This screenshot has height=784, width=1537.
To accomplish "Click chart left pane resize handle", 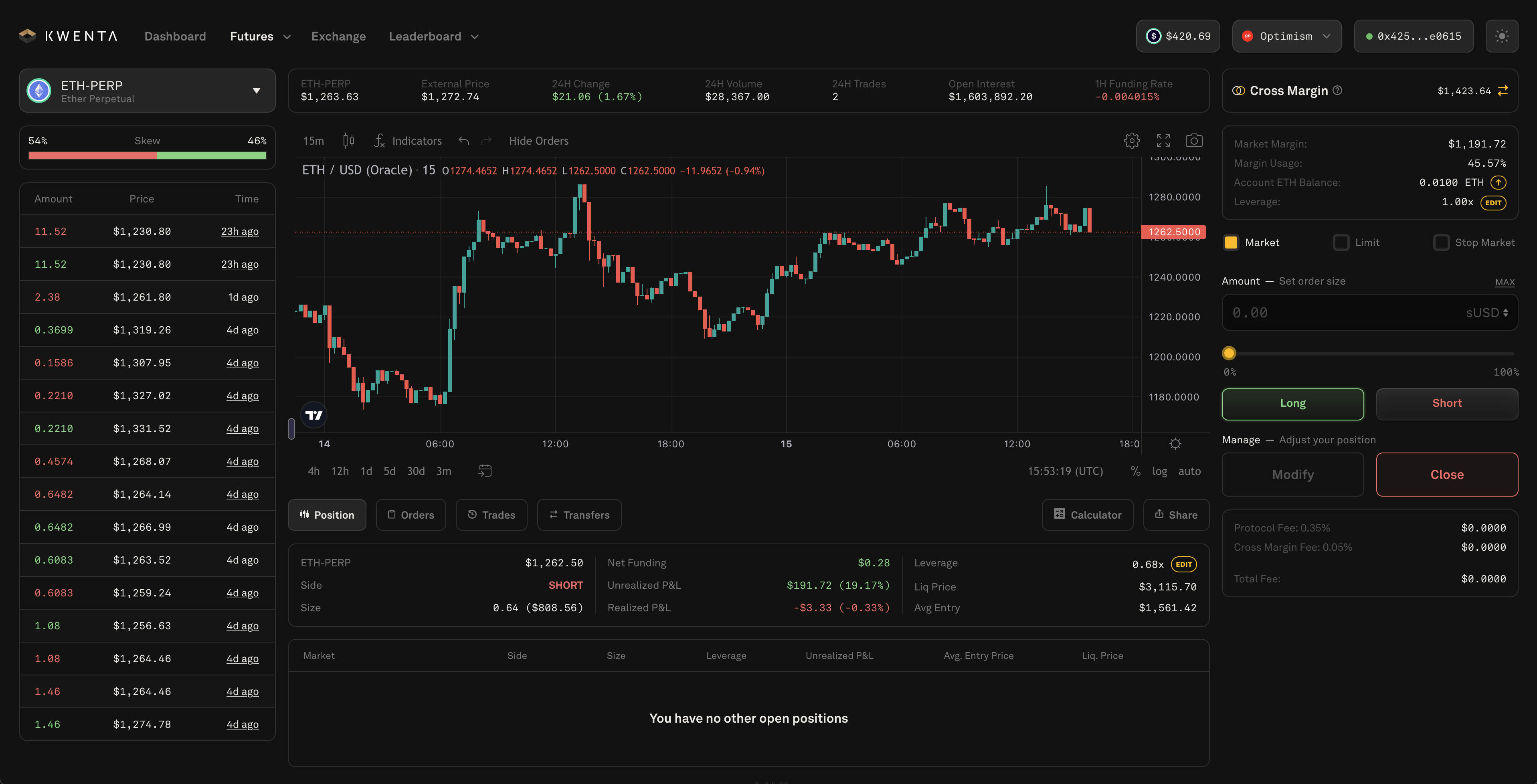I will 291,428.
